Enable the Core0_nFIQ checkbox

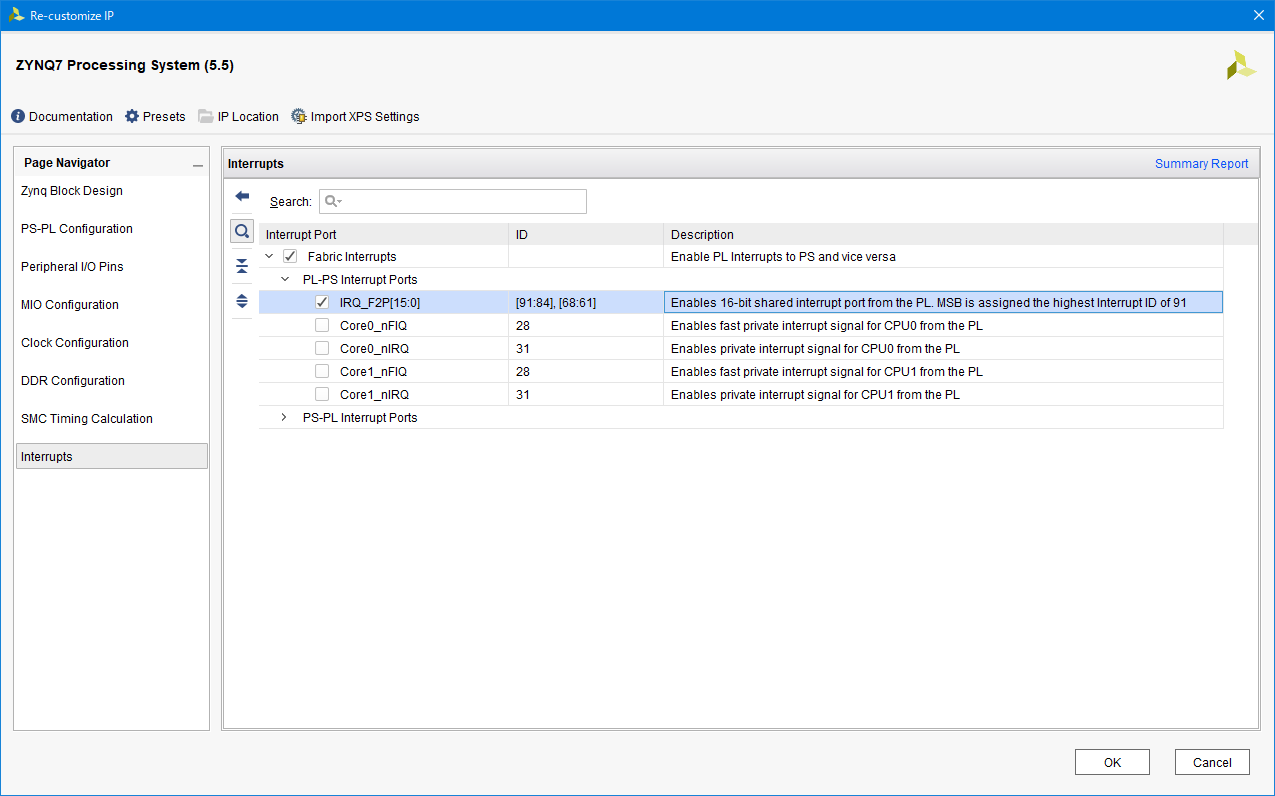(322, 325)
